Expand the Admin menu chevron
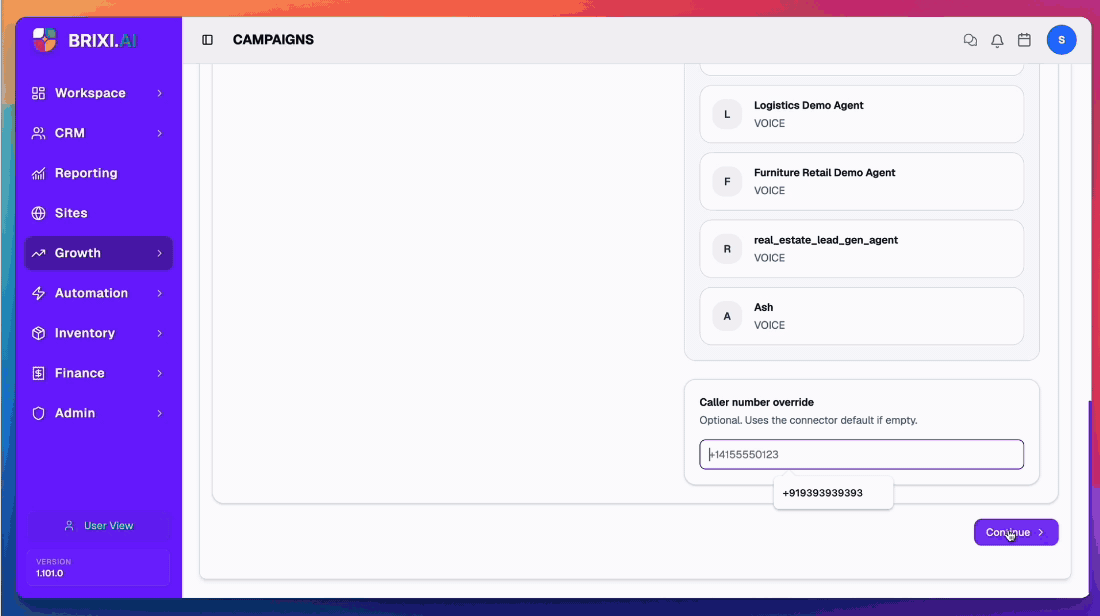 pos(160,413)
